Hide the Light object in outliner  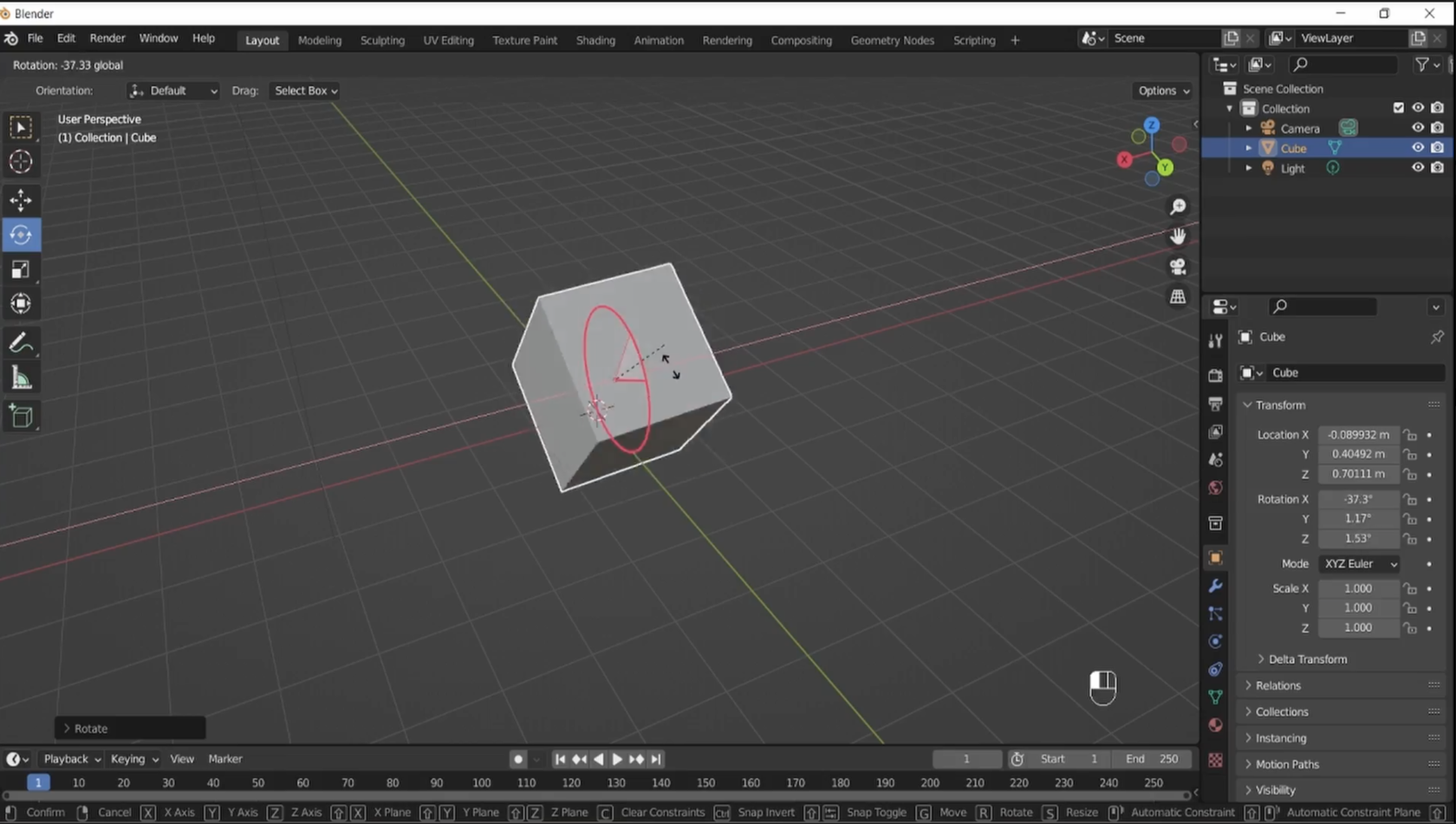[x=1418, y=168]
